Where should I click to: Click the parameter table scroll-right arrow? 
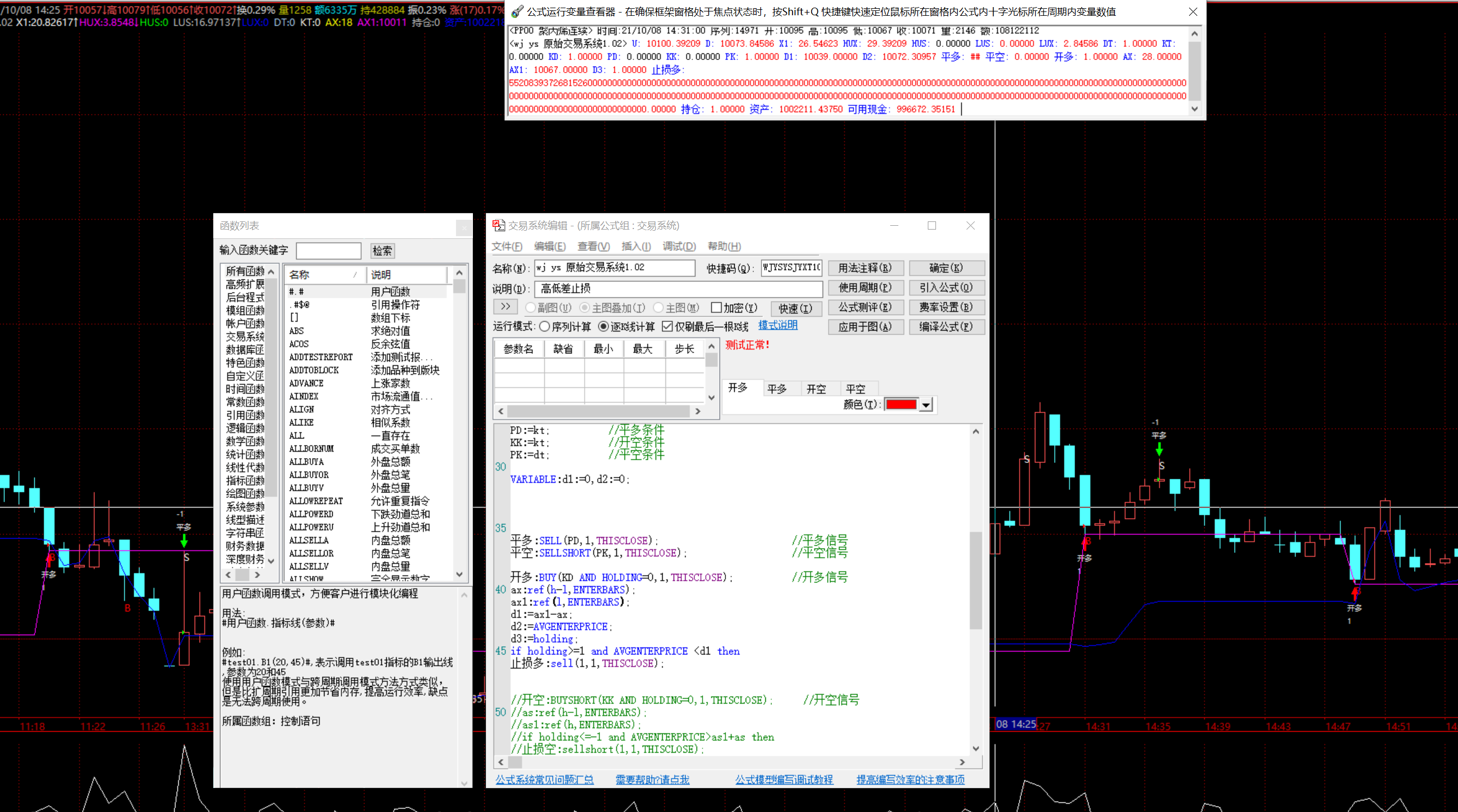coord(698,411)
